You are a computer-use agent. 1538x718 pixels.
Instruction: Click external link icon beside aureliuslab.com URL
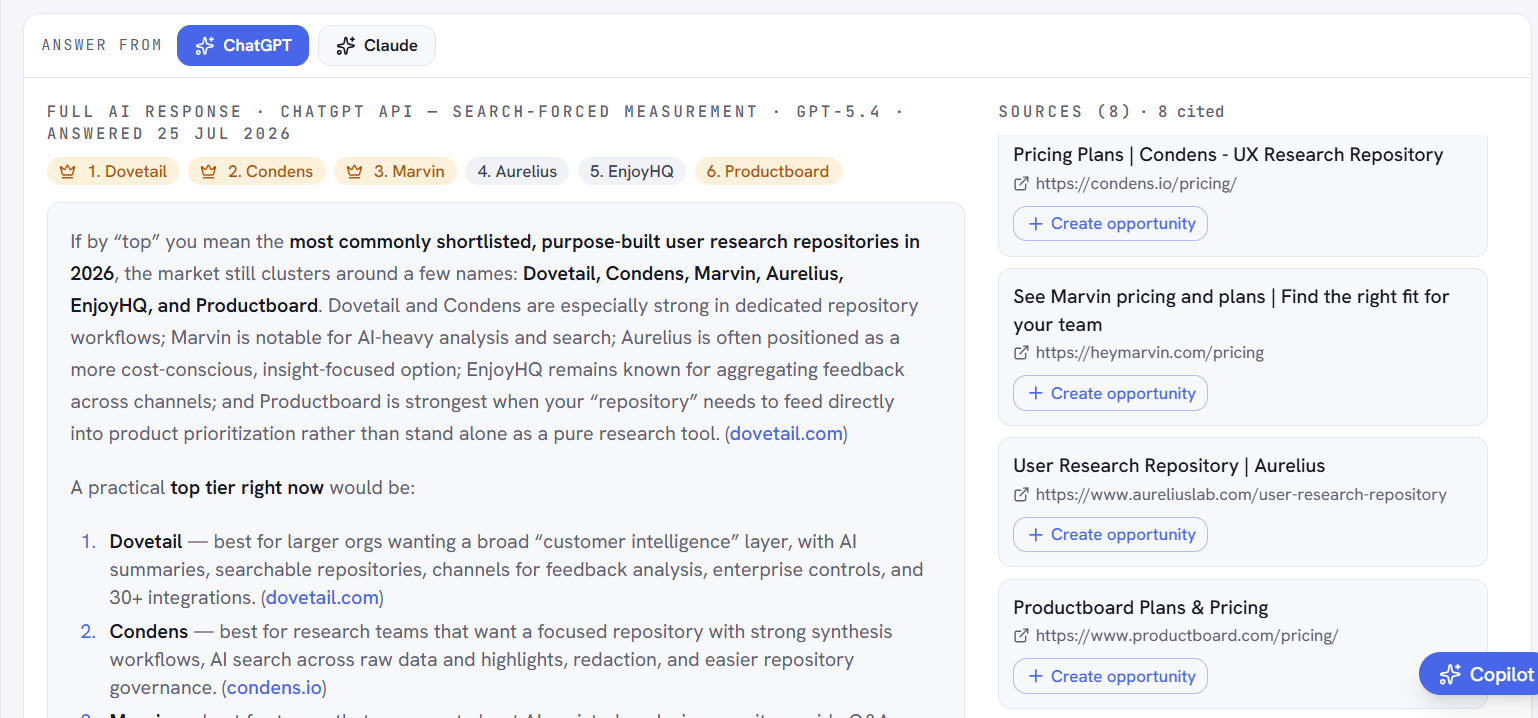[x=1021, y=495]
